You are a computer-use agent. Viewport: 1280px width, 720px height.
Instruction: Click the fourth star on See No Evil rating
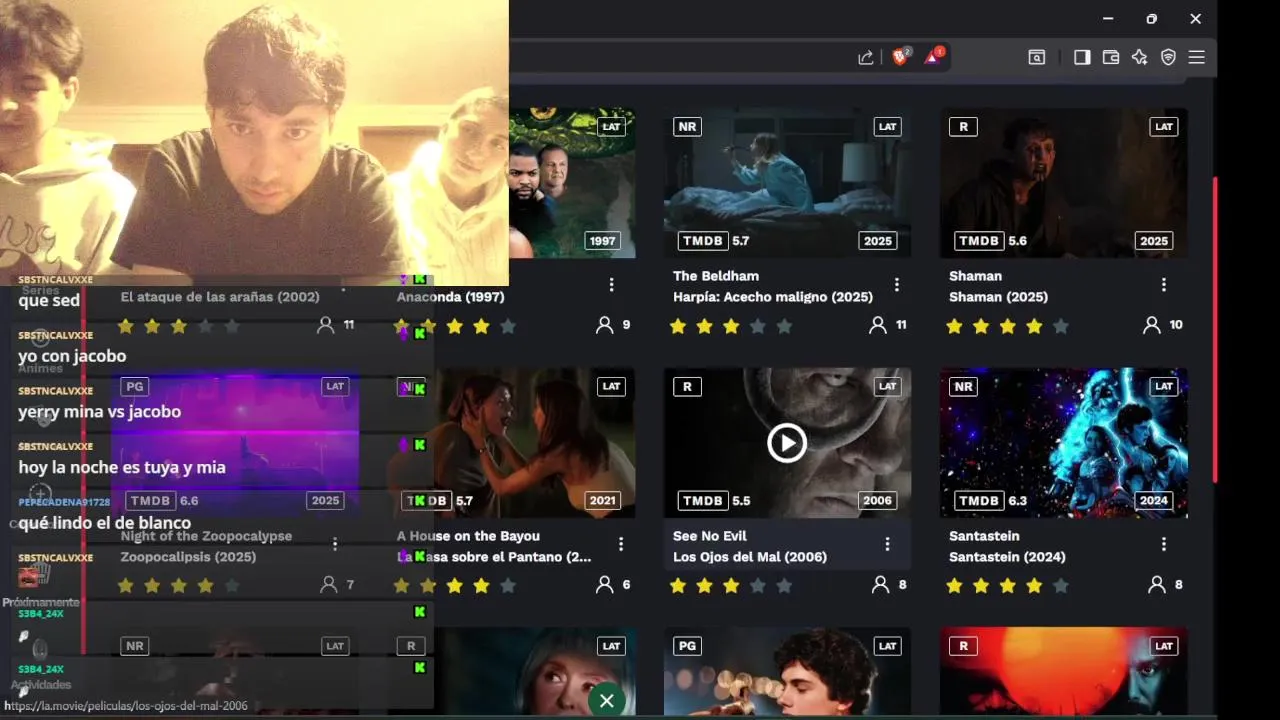[758, 585]
